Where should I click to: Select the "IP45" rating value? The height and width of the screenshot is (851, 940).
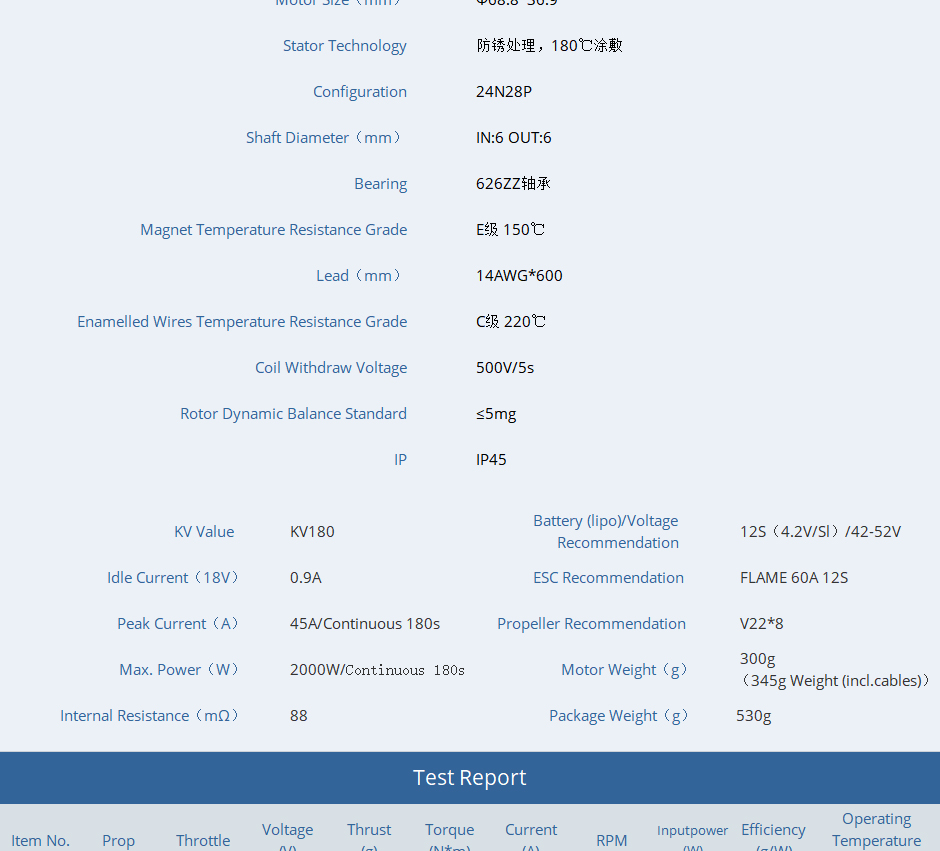pyautogui.click(x=491, y=460)
